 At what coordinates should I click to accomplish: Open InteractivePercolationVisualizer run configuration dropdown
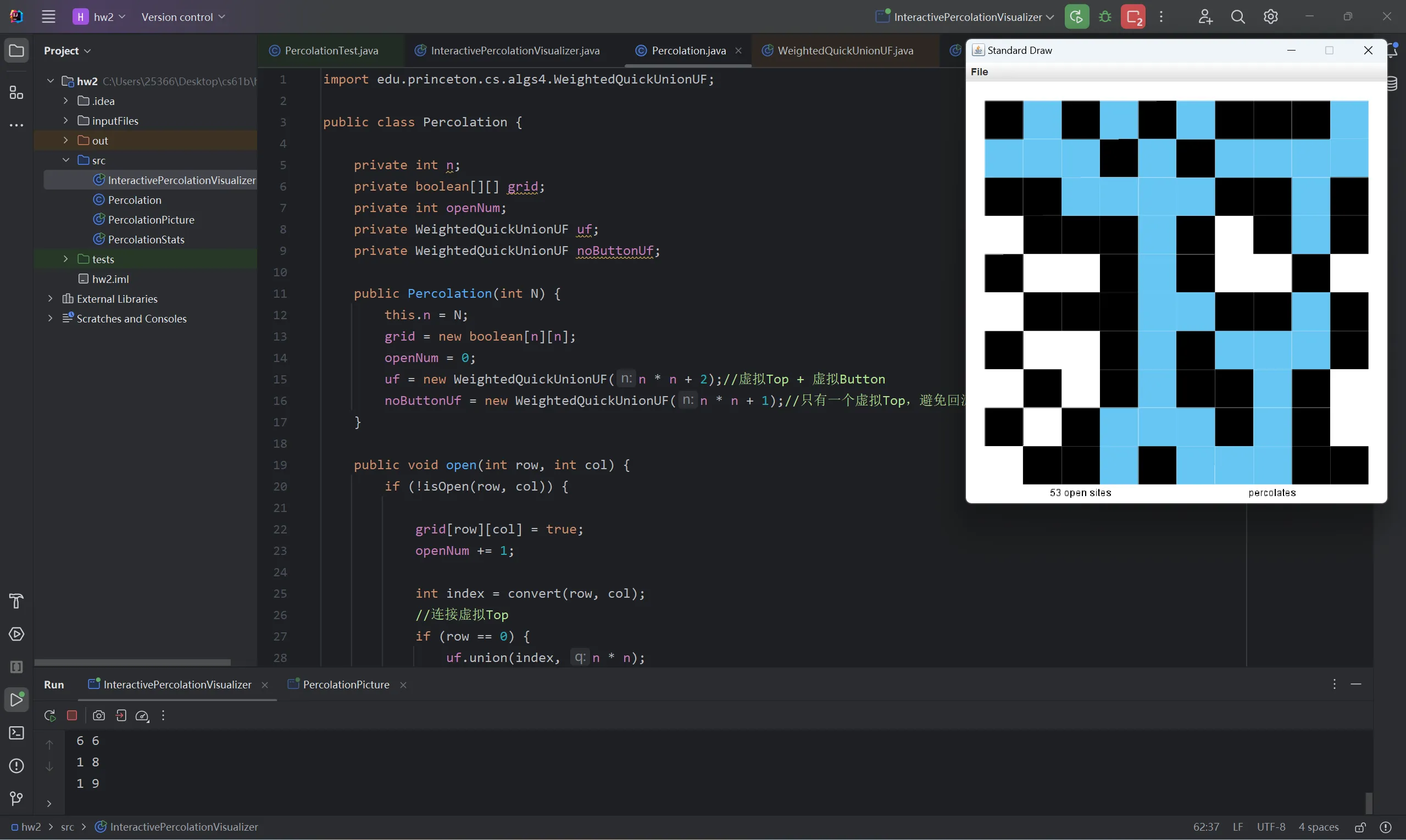(964, 17)
